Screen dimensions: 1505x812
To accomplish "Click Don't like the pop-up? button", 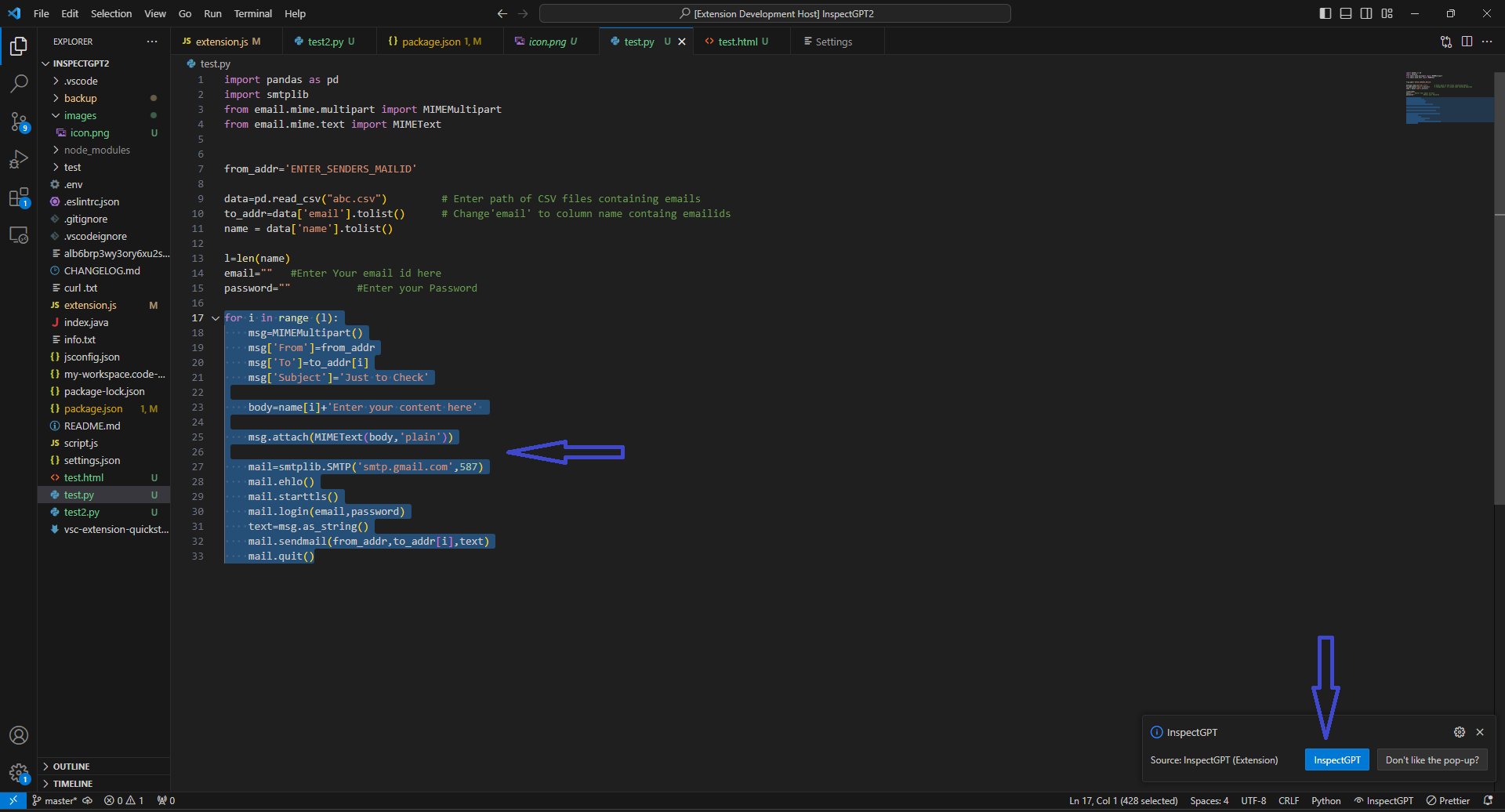I will [x=1432, y=759].
